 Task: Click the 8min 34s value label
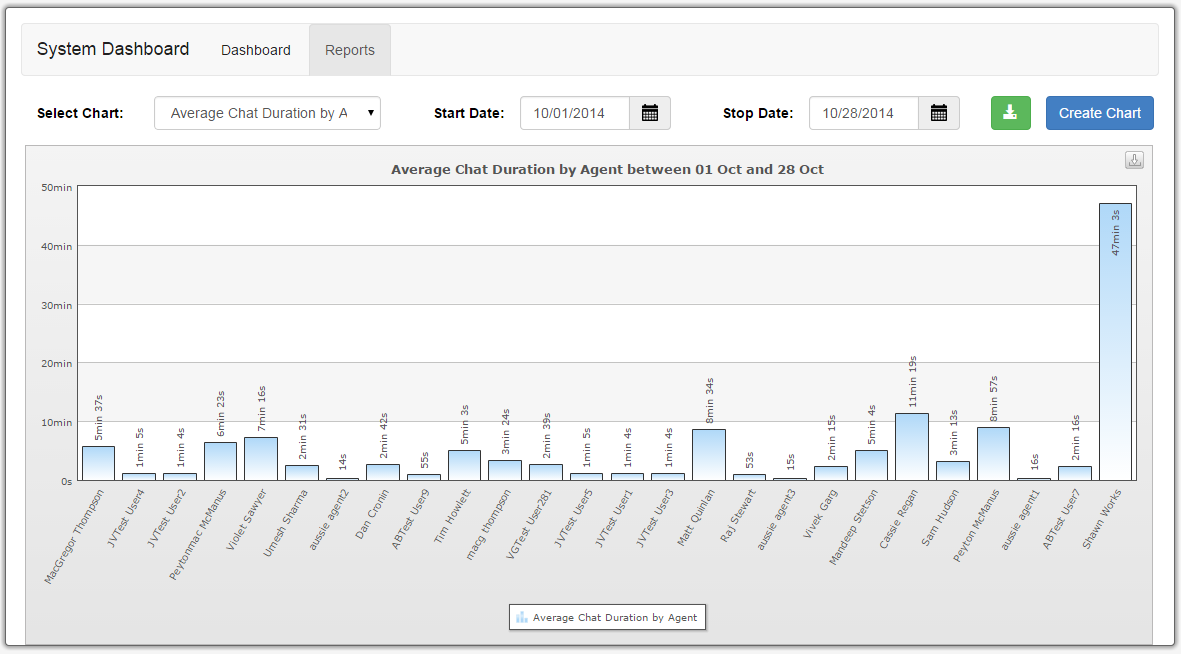click(x=710, y=401)
